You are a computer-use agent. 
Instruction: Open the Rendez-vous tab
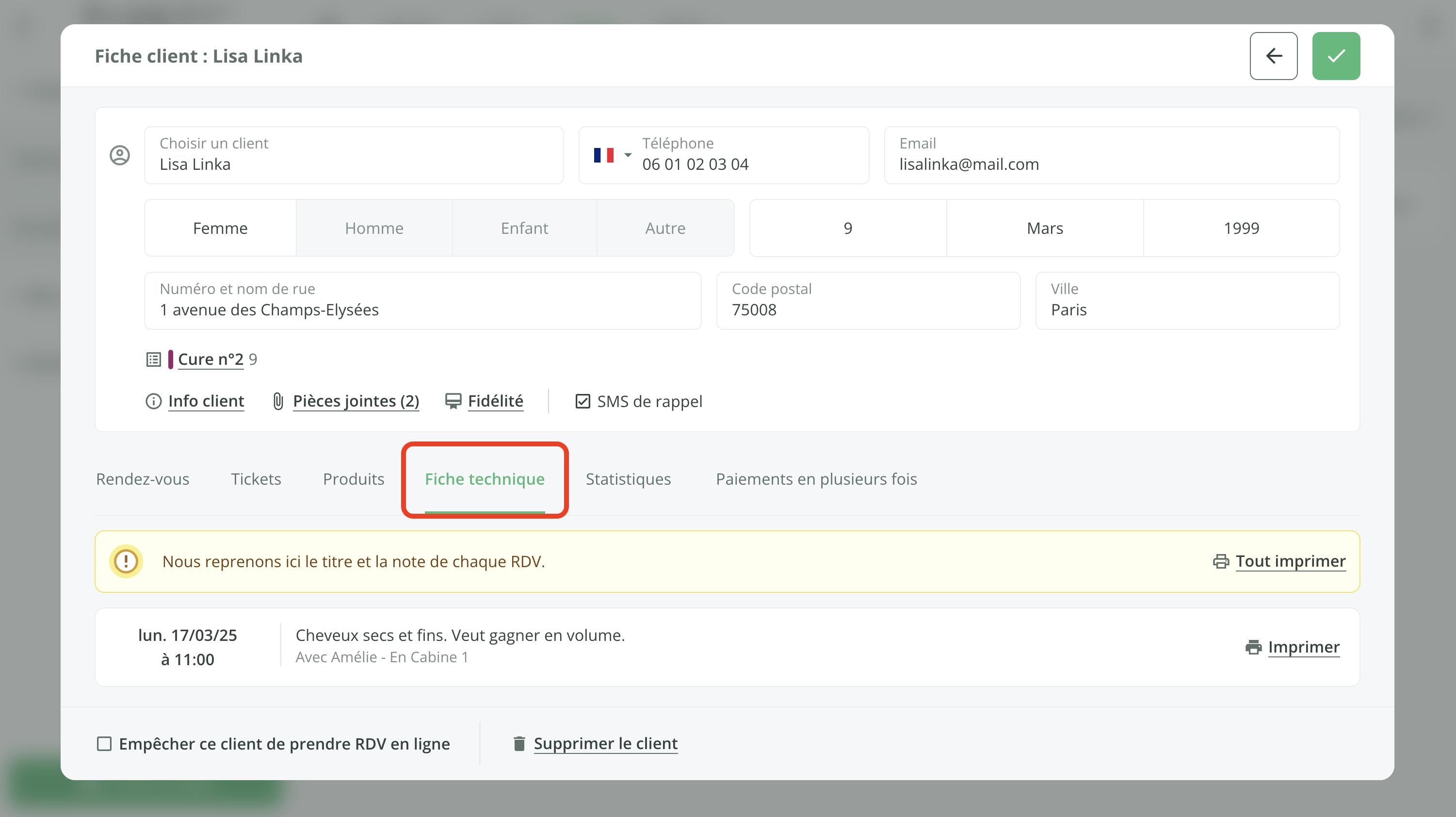(143, 479)
